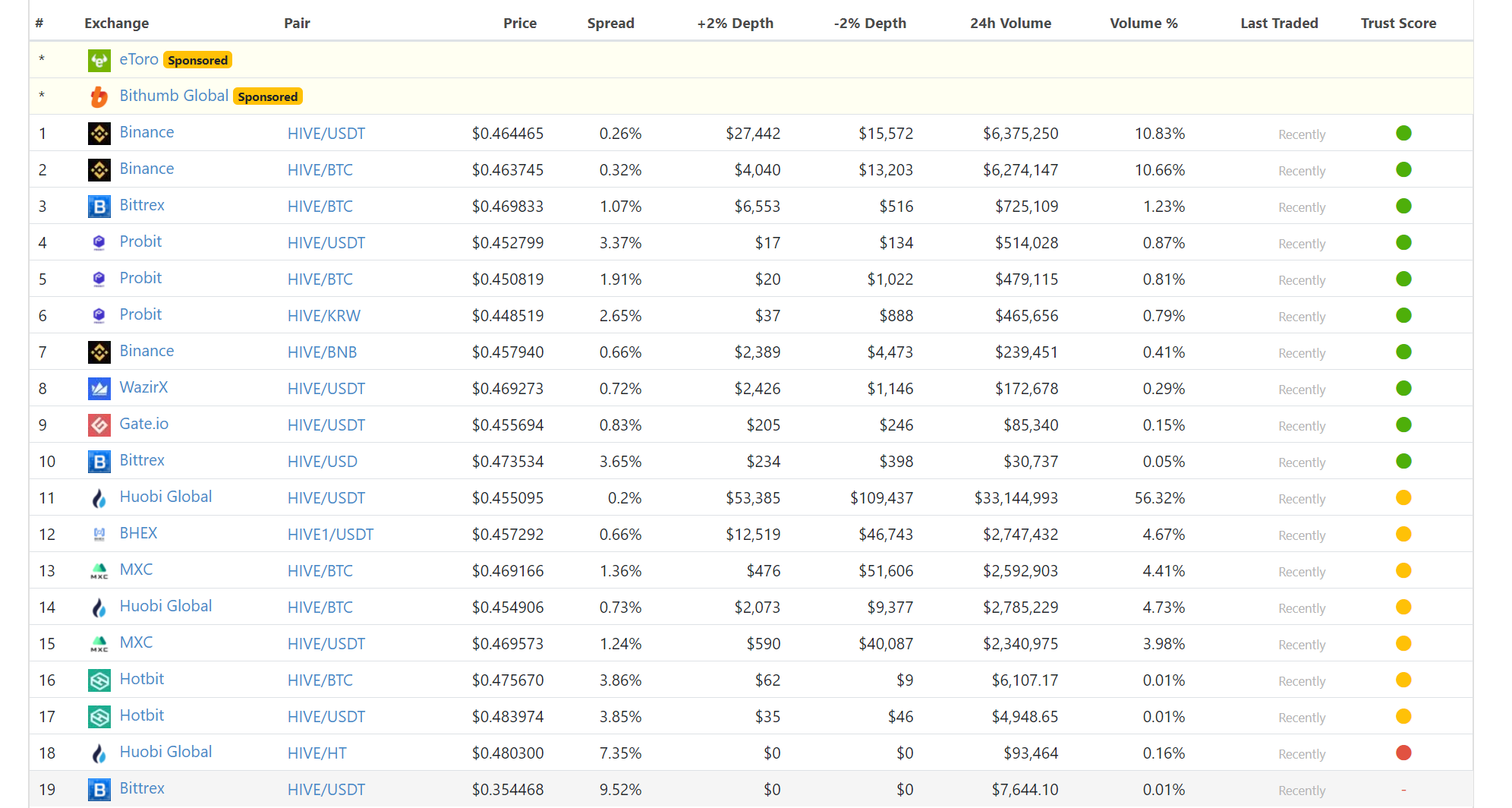
Task: Open HIVE/BTC pair on Binance row 2
Action: click(320, 170)
